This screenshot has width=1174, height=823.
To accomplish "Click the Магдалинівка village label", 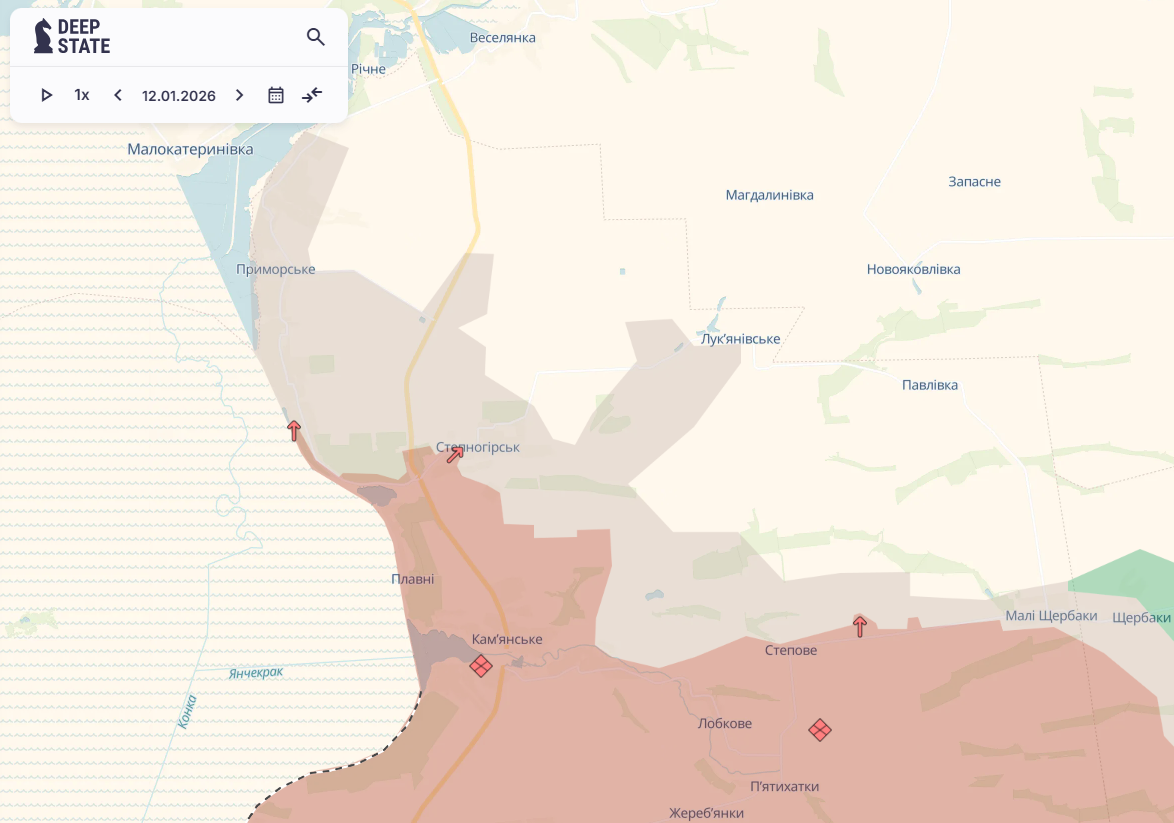I will 769,195.
